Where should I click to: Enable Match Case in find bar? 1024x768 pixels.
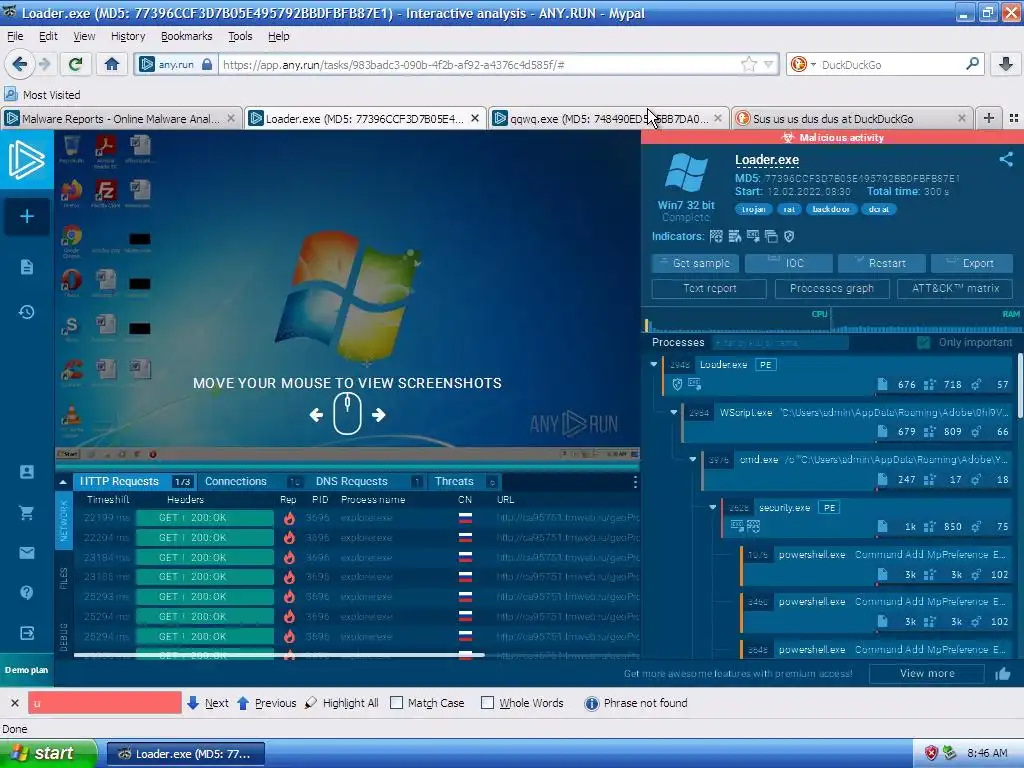[396, 703]
